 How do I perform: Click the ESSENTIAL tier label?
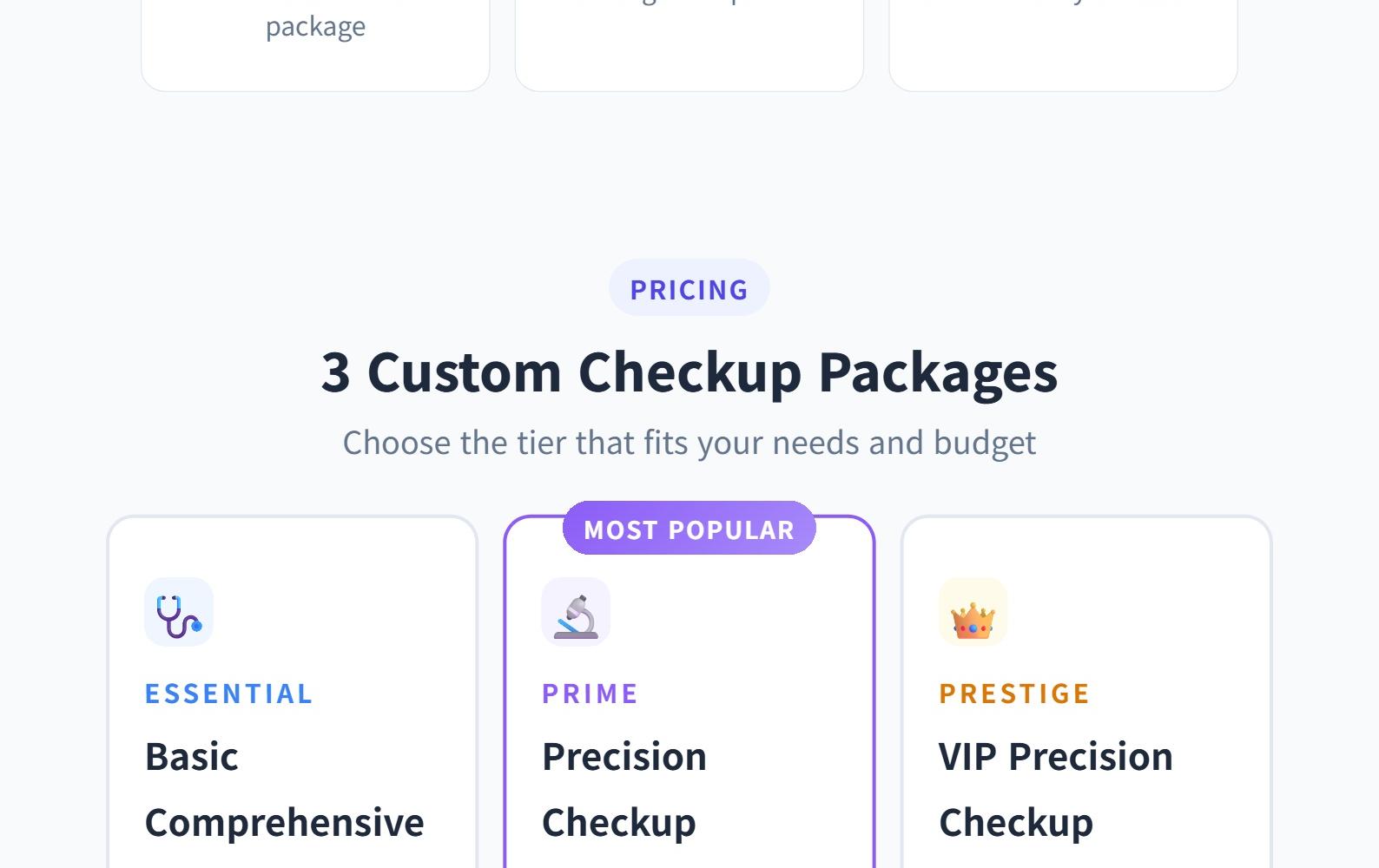[228, 694]
